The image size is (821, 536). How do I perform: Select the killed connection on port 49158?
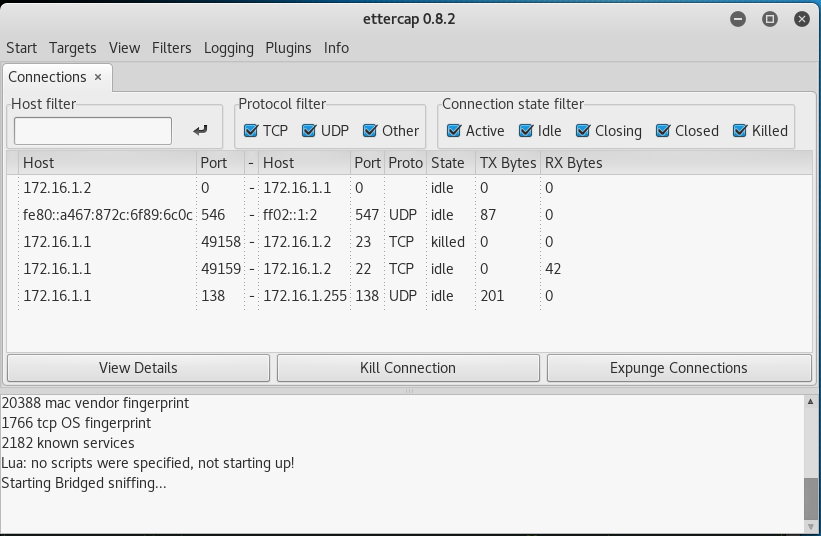click(409, 242)
